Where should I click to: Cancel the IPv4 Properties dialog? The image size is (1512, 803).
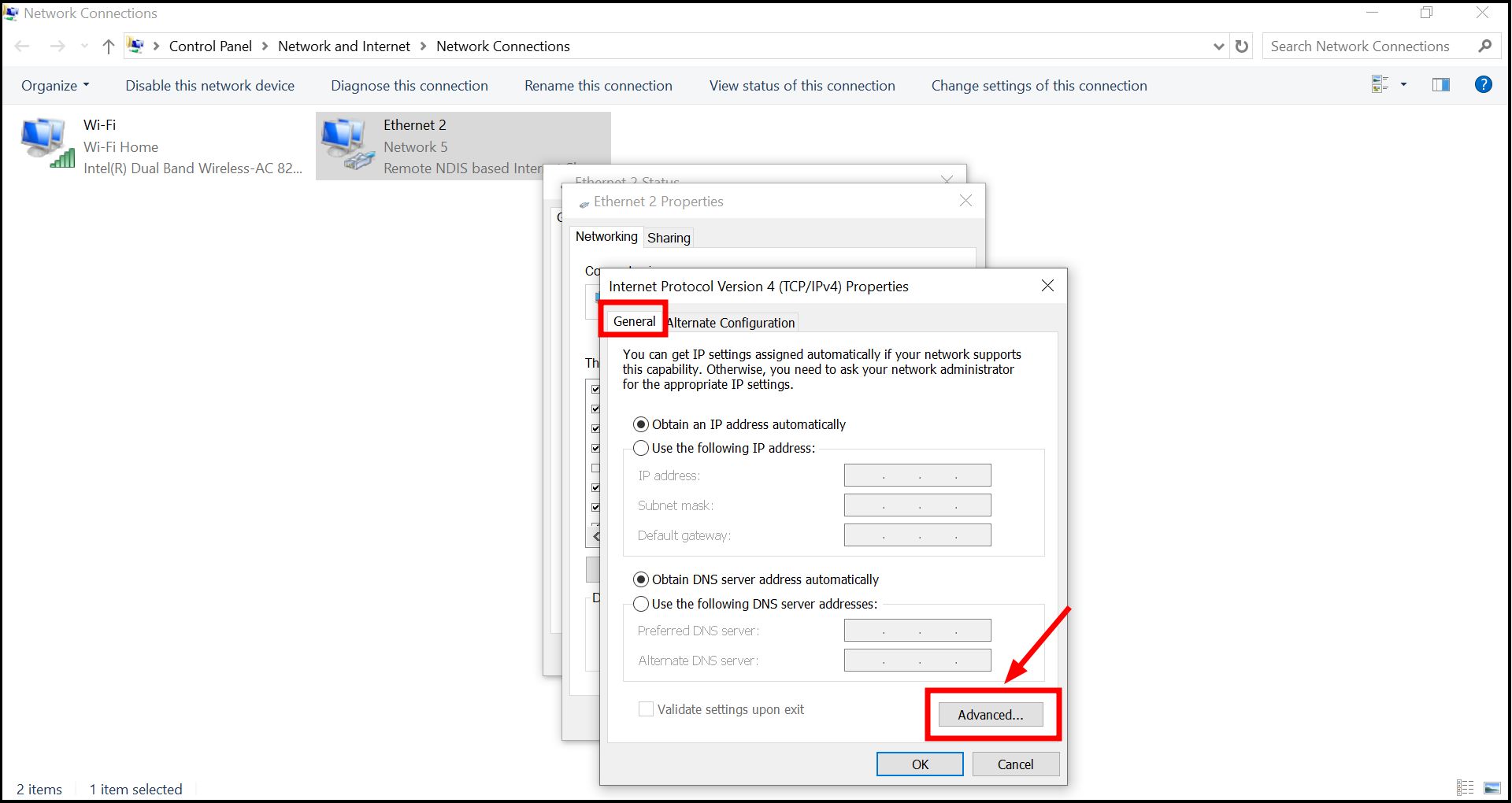click(1016, 764)
